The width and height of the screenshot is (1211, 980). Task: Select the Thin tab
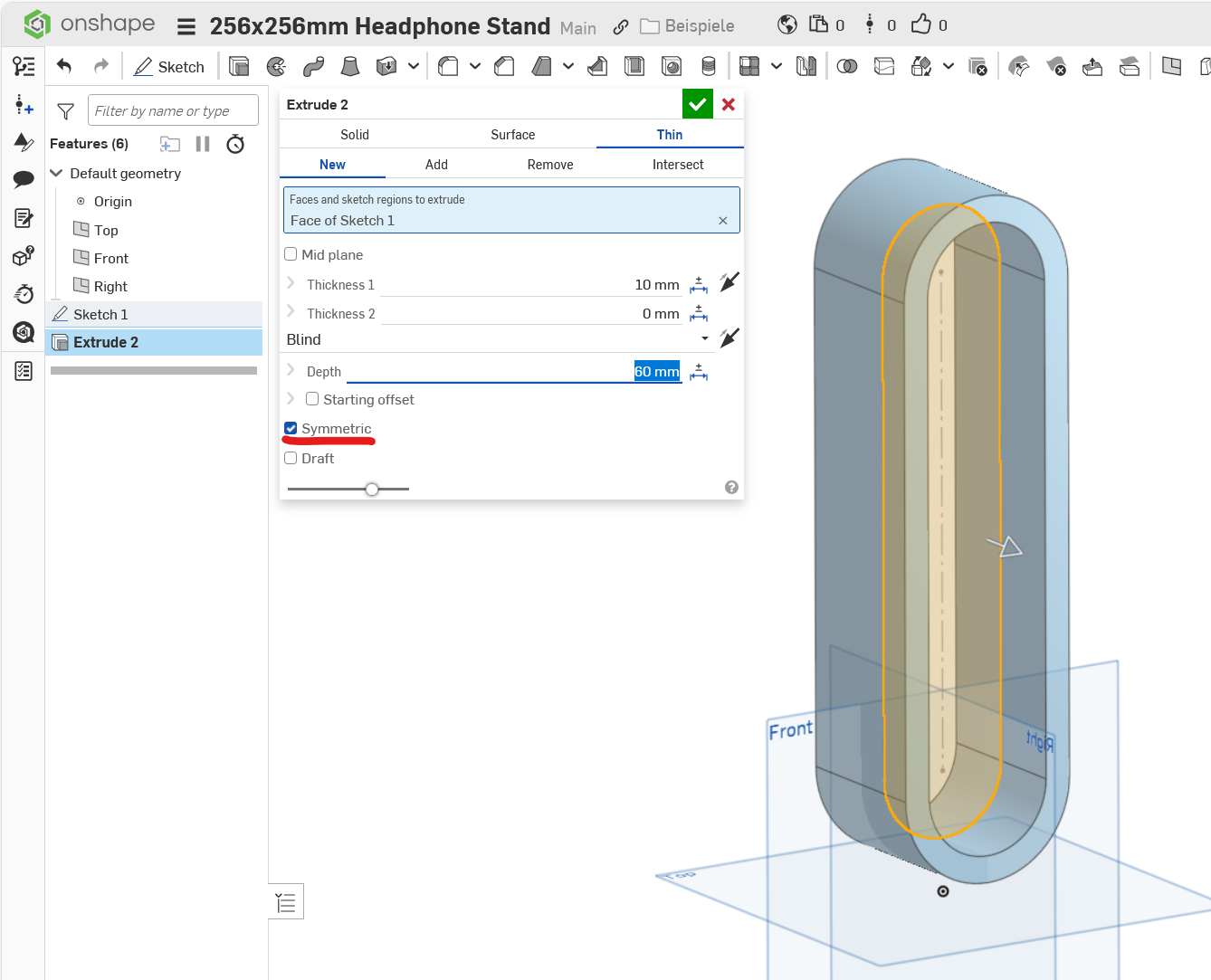(670, 135)
